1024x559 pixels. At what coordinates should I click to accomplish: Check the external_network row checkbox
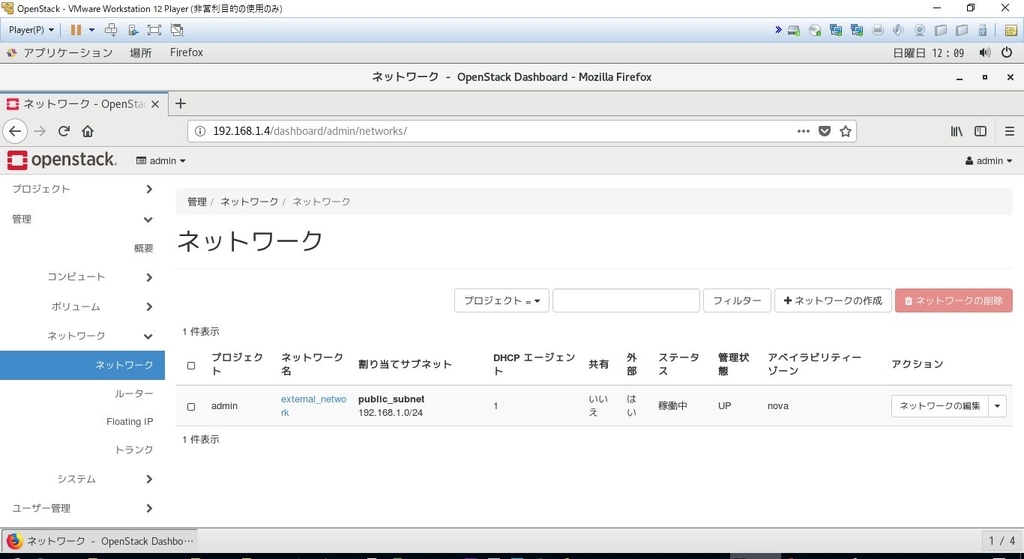pyautogui.click(x=191, y=406)
